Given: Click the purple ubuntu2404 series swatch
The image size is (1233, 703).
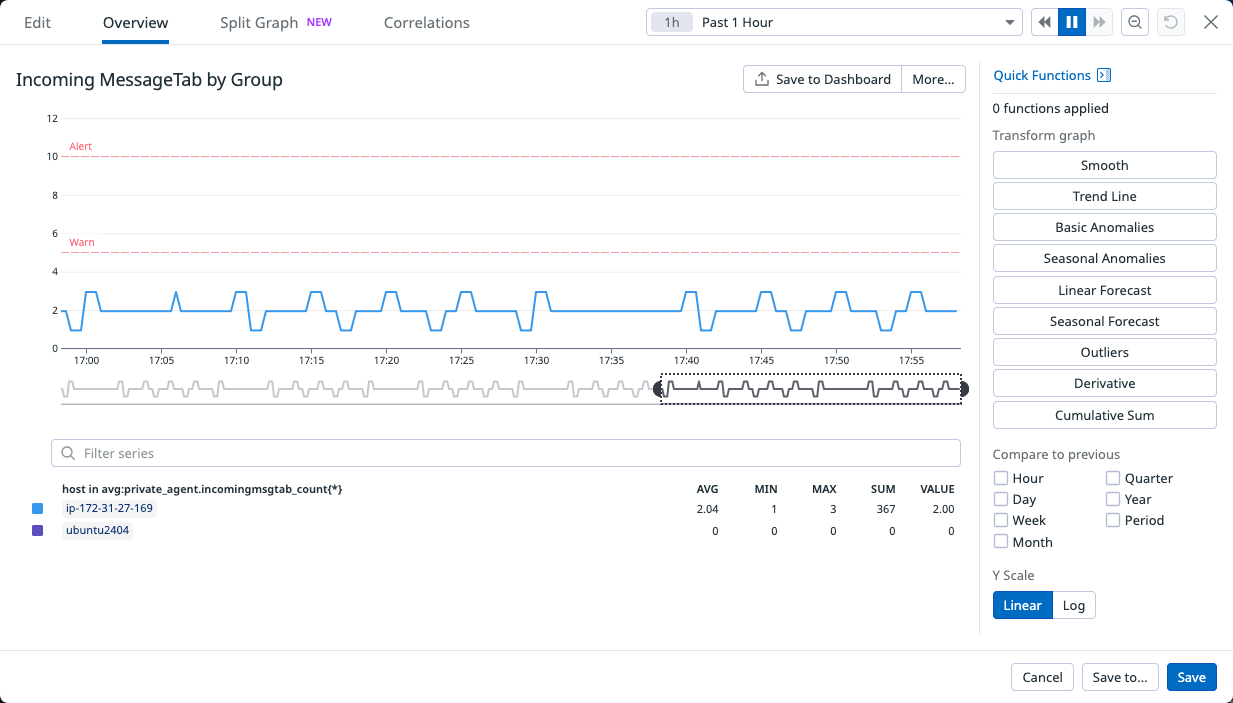Looking at the screenshot, I should [x=38, y=531].
